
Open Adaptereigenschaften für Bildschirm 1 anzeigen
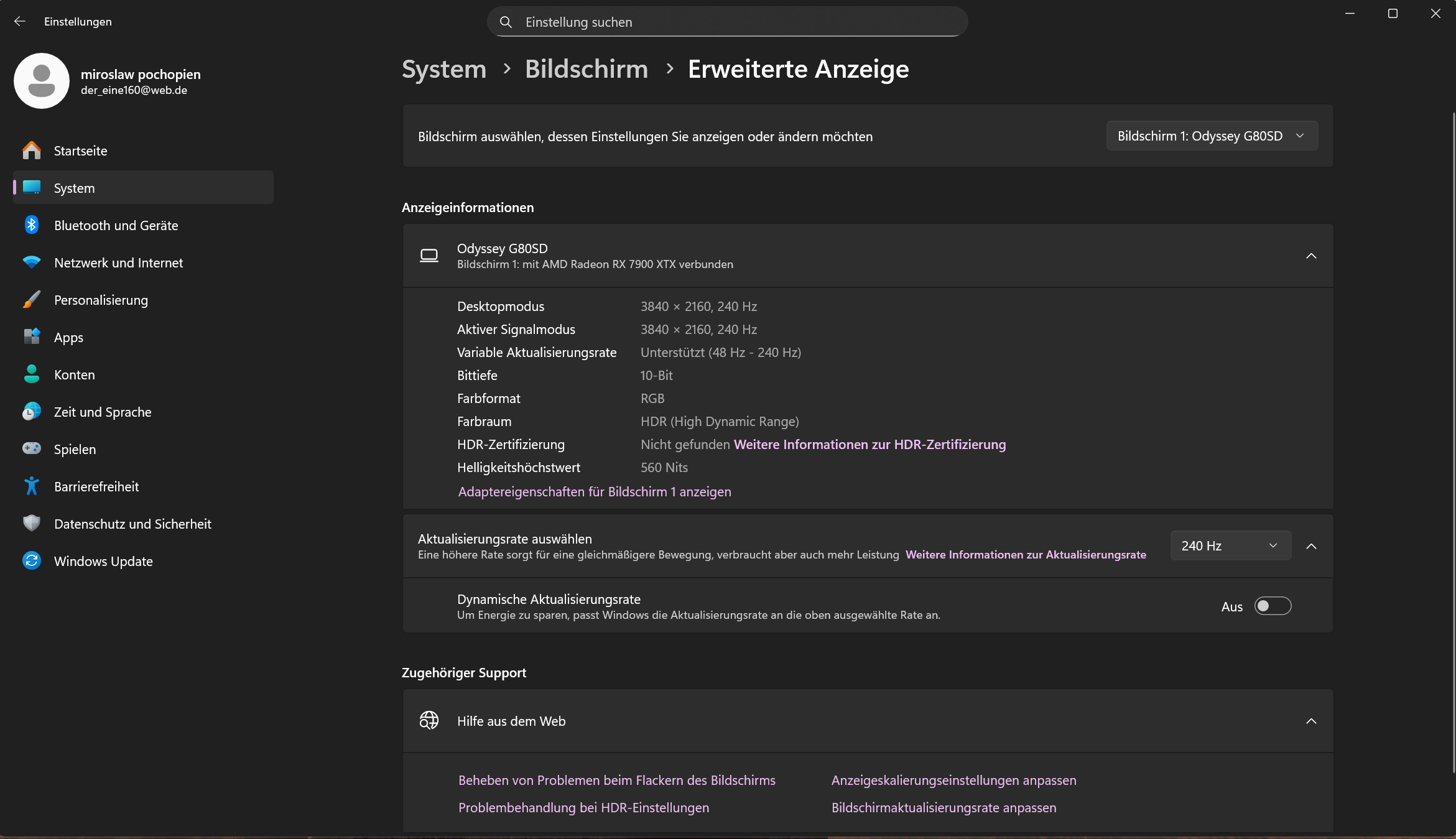(594, 491)
